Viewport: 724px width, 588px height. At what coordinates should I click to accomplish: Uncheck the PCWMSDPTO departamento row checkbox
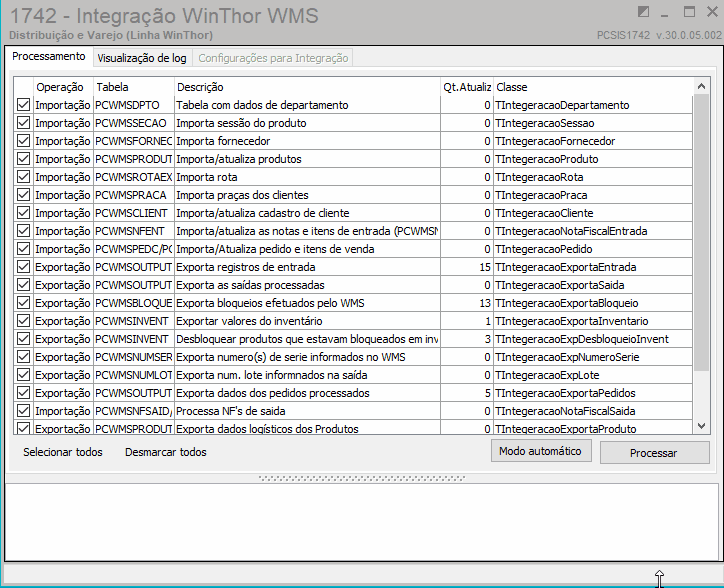pos(24,105)
